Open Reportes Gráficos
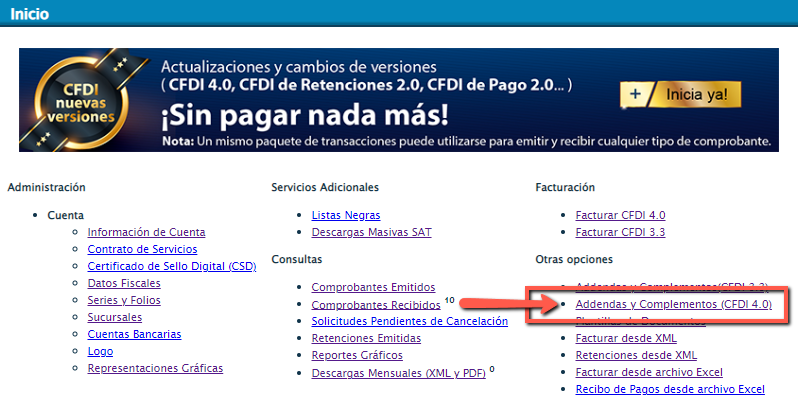798x418 pixels. click(357, 355)
